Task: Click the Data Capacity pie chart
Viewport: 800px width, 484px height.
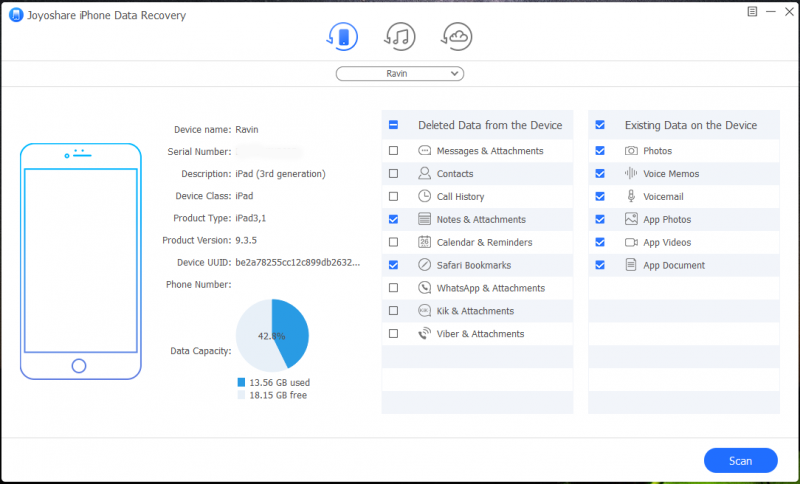Action: pos(272,335)
